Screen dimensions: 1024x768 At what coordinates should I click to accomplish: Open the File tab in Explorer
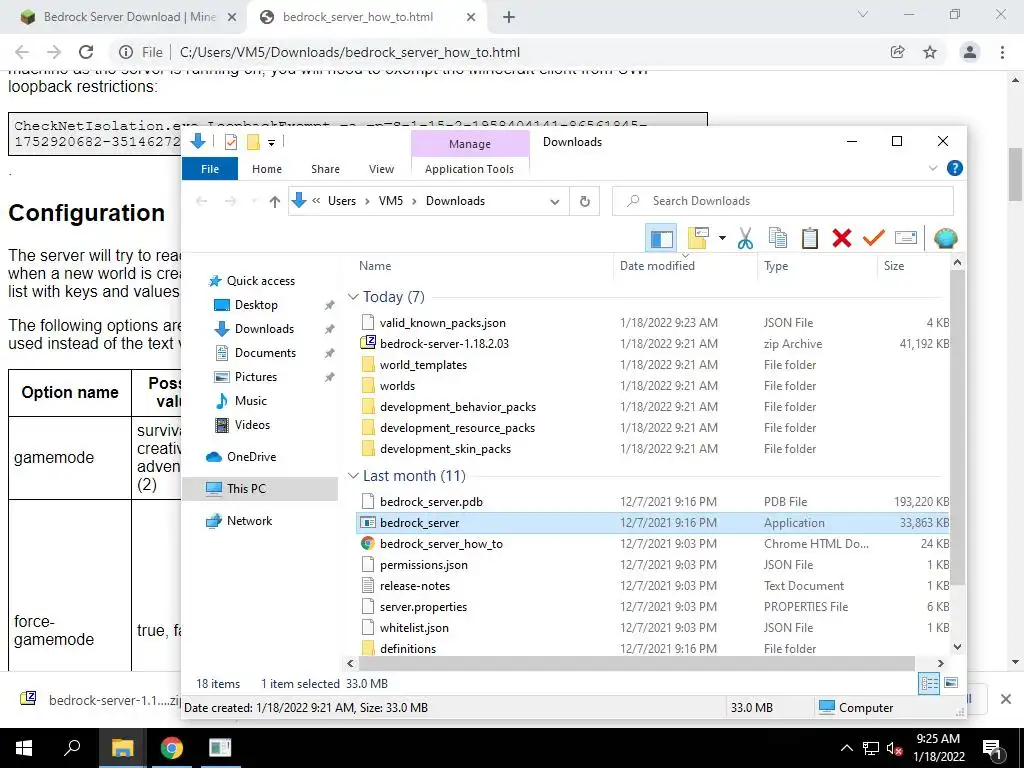[210, 169]
